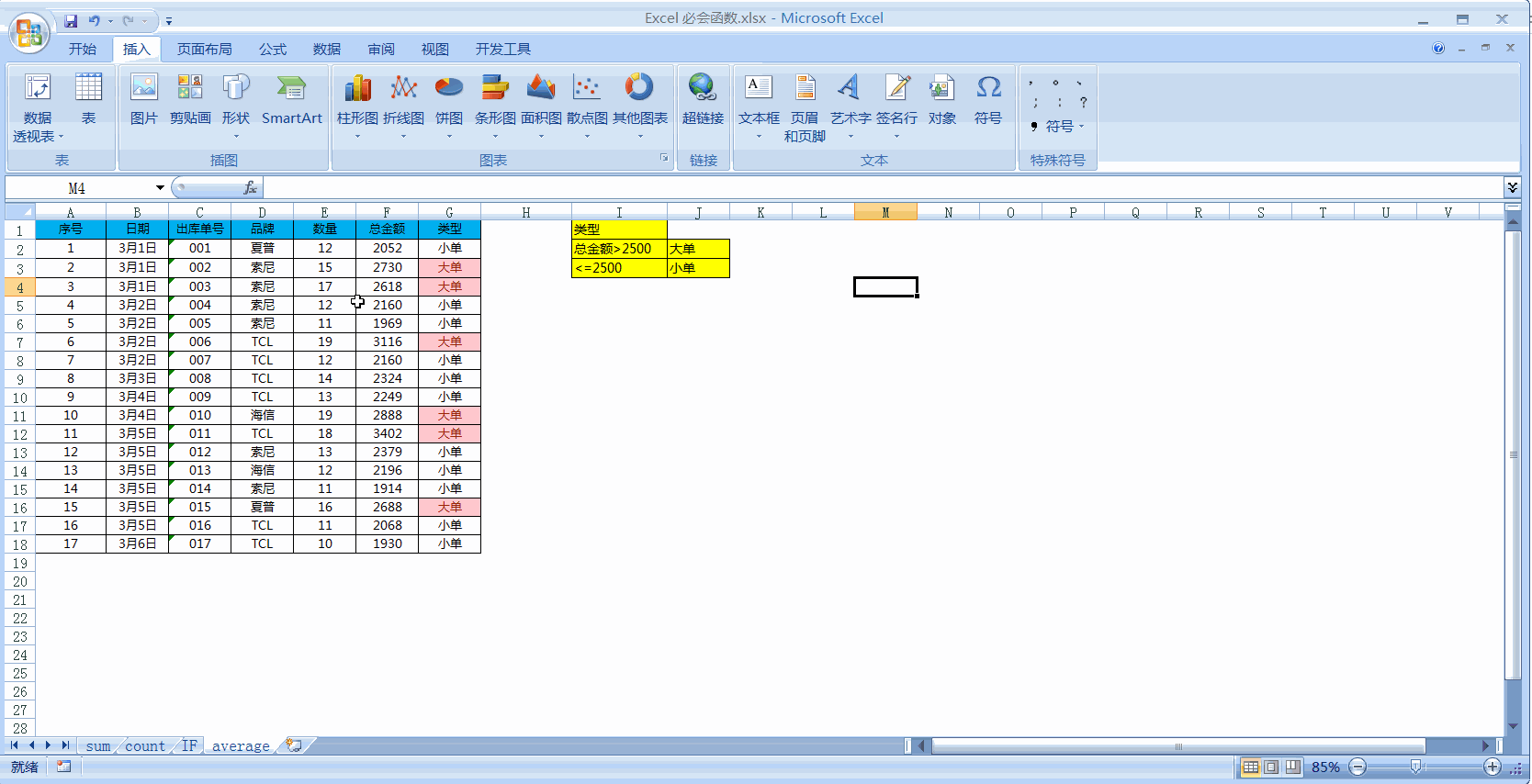Insert a PivotTable (数据透视表)

pos(38,107)
